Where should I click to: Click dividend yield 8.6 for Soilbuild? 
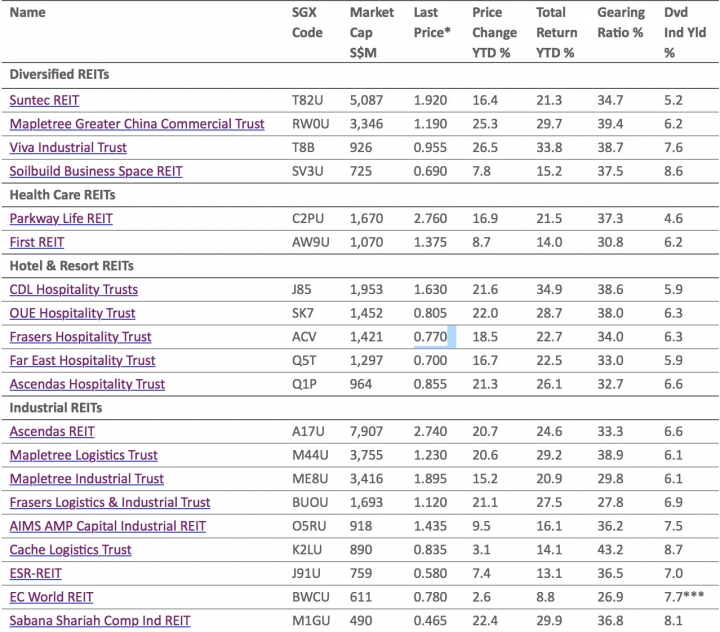pos(673,171)
